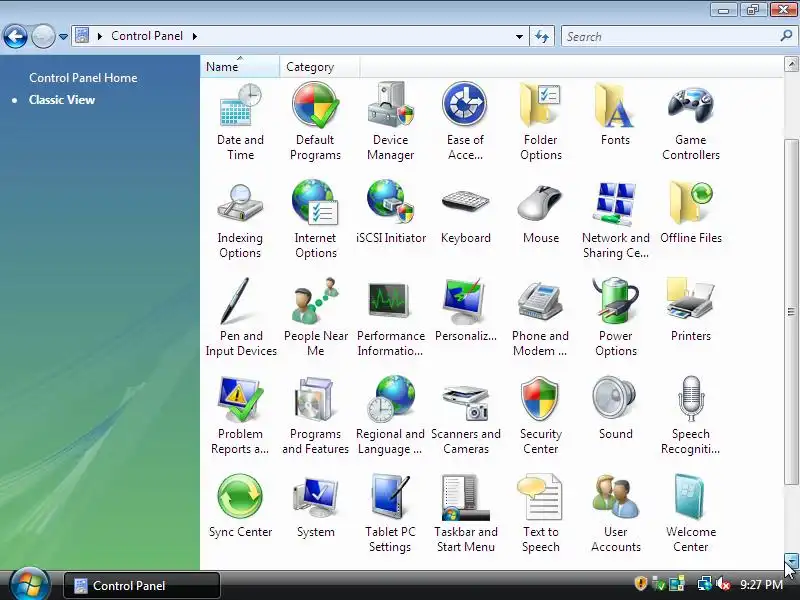The image size is (800, 600).
Task: Open Sound settings
Action: [x=615, y=409]
